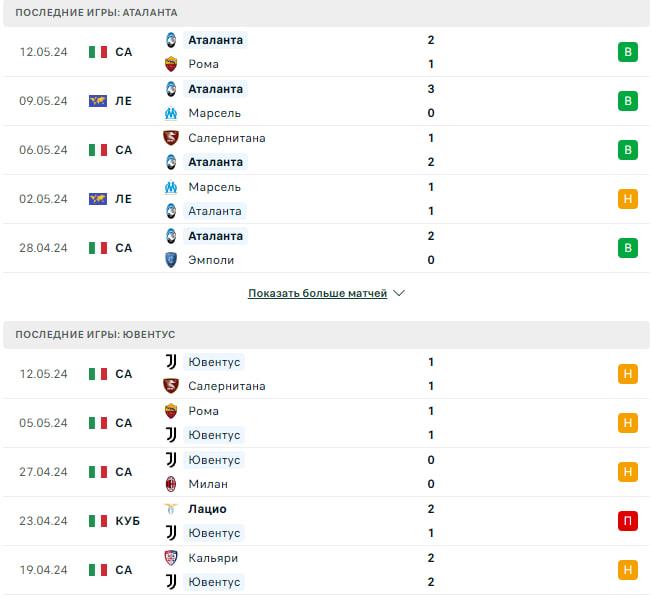Expand more matches via Показать больше матчей
This screenshot has width=651, height=599.
(317, 293)
